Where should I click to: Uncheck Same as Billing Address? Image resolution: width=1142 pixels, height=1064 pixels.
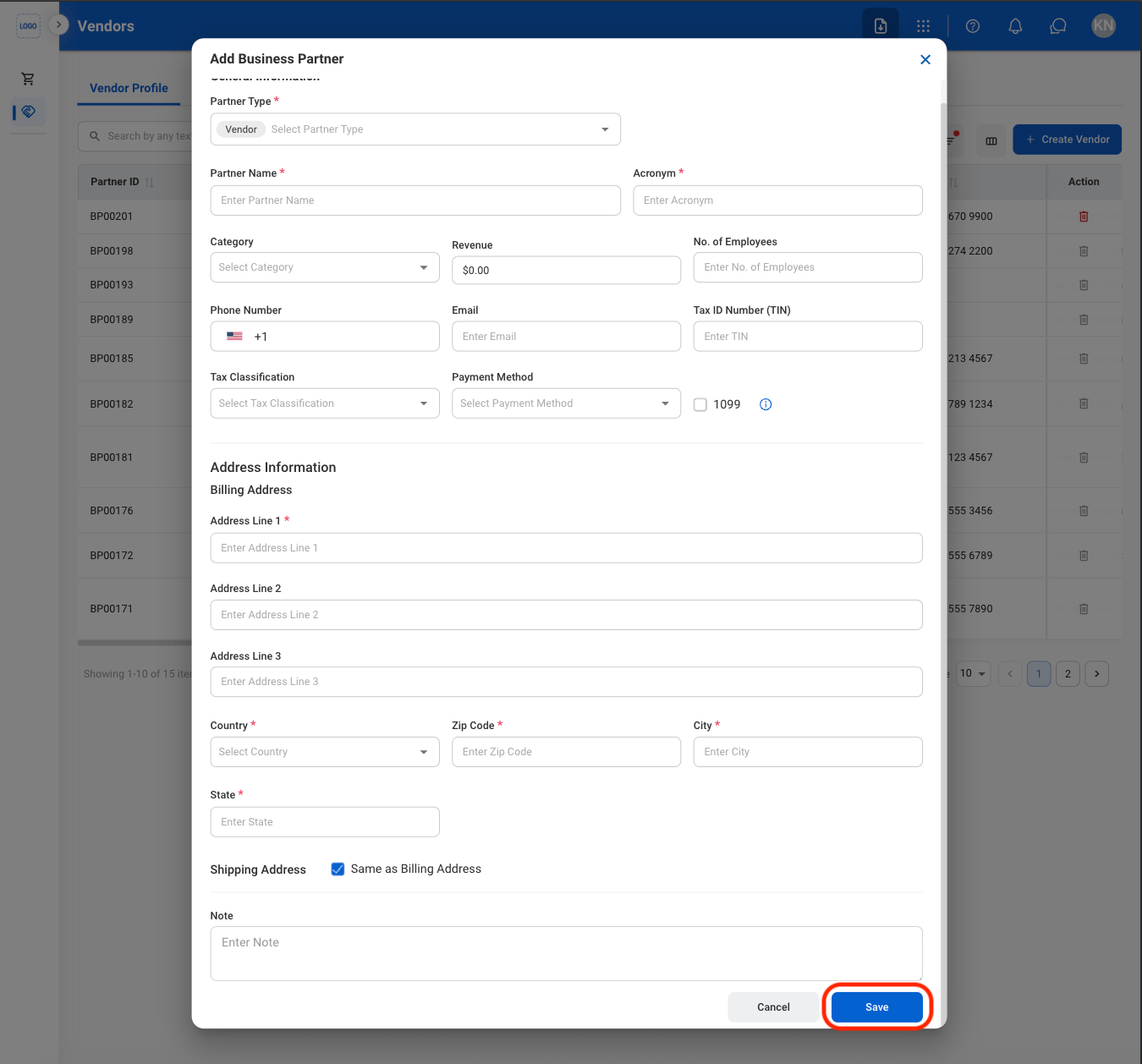(x=338, y=869)
